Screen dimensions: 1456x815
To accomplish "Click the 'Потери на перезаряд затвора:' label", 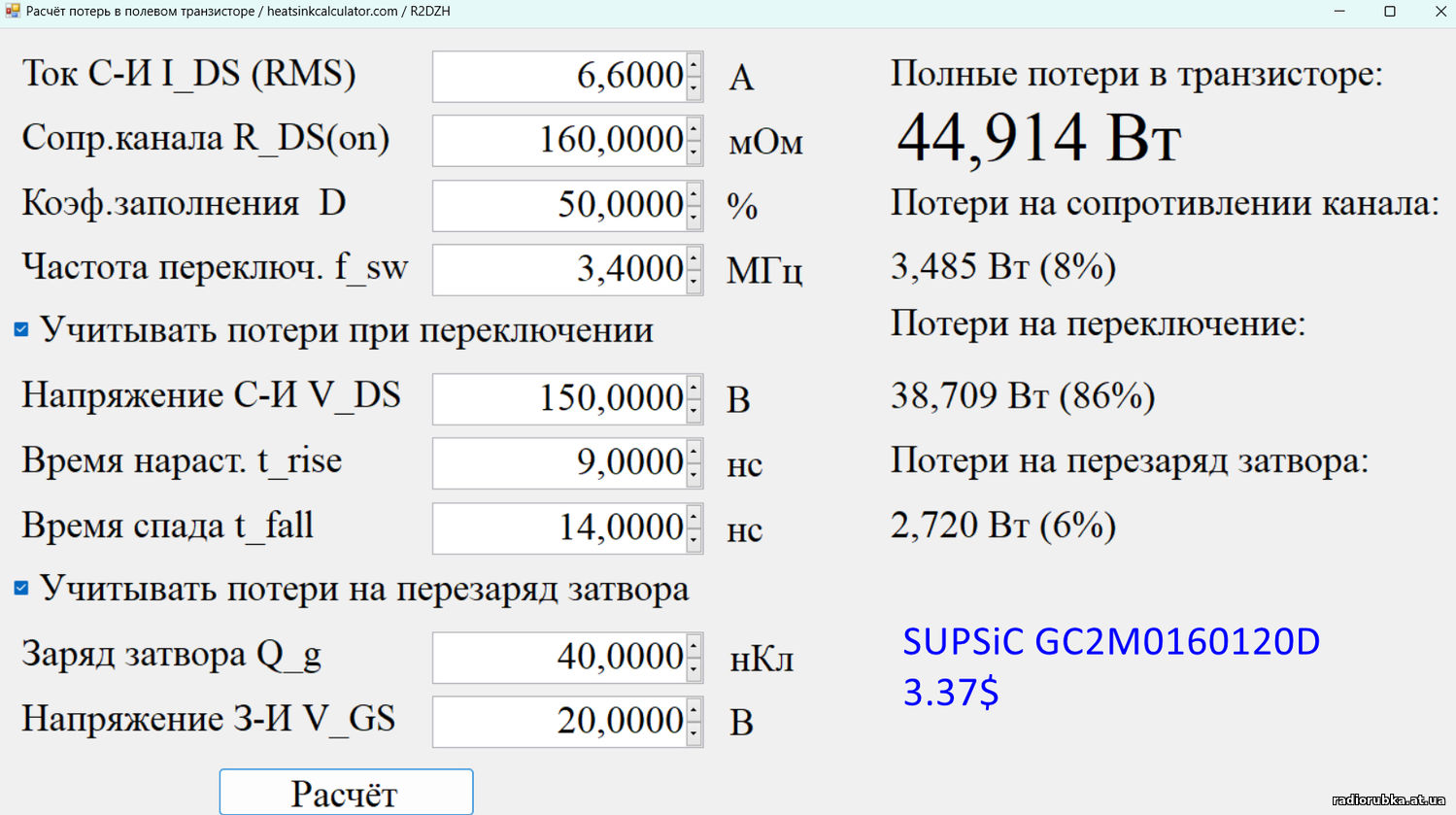I will point(1130,460).
